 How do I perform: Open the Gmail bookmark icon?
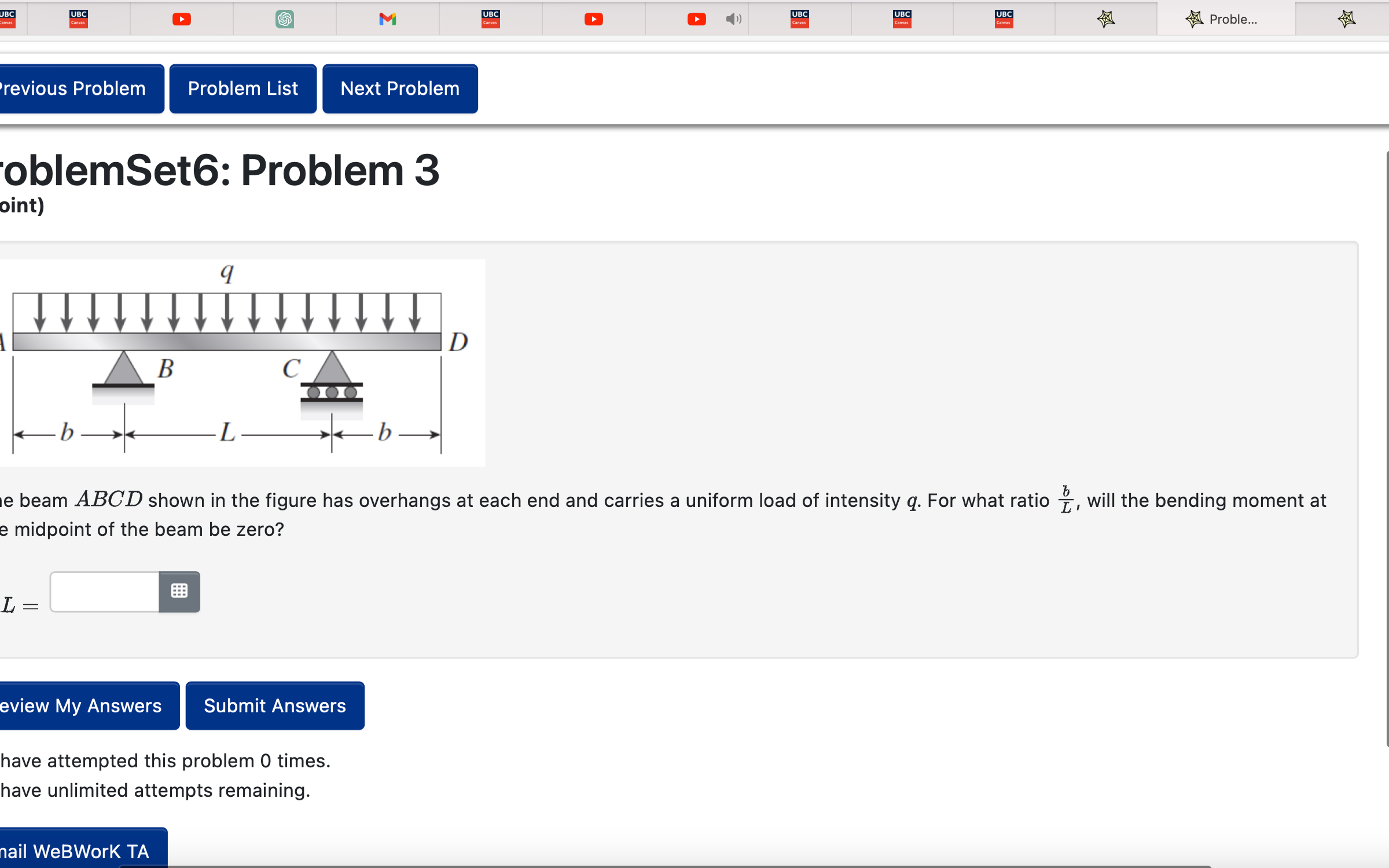[388, 19]
